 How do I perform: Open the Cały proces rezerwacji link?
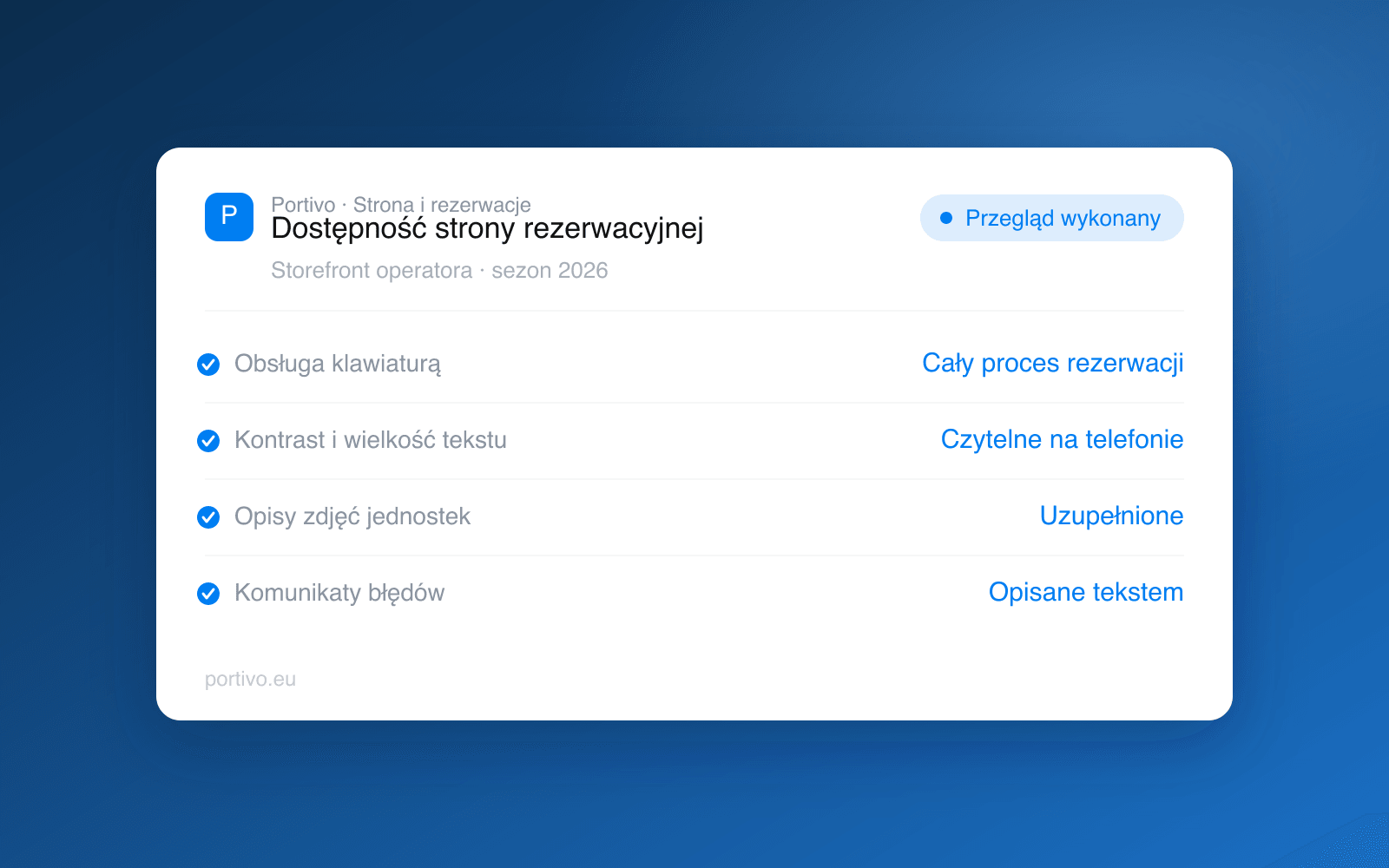pos(1053,363)
